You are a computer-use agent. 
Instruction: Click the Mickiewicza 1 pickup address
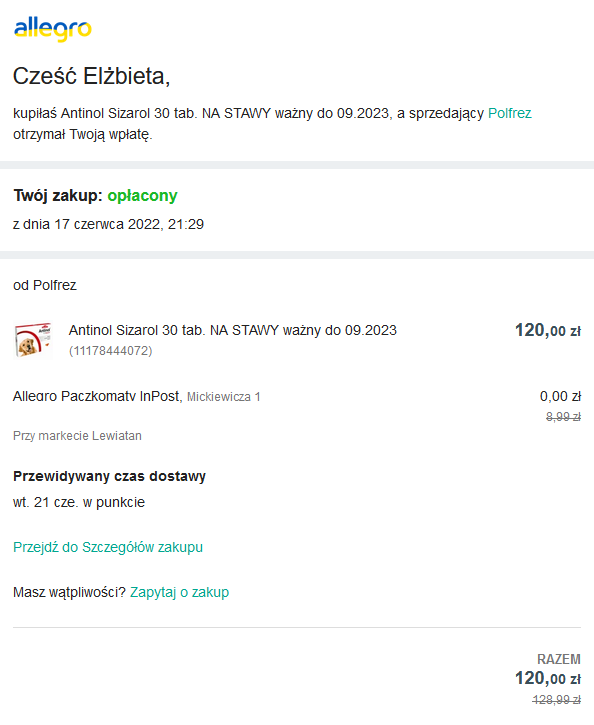tap(224, 397)
